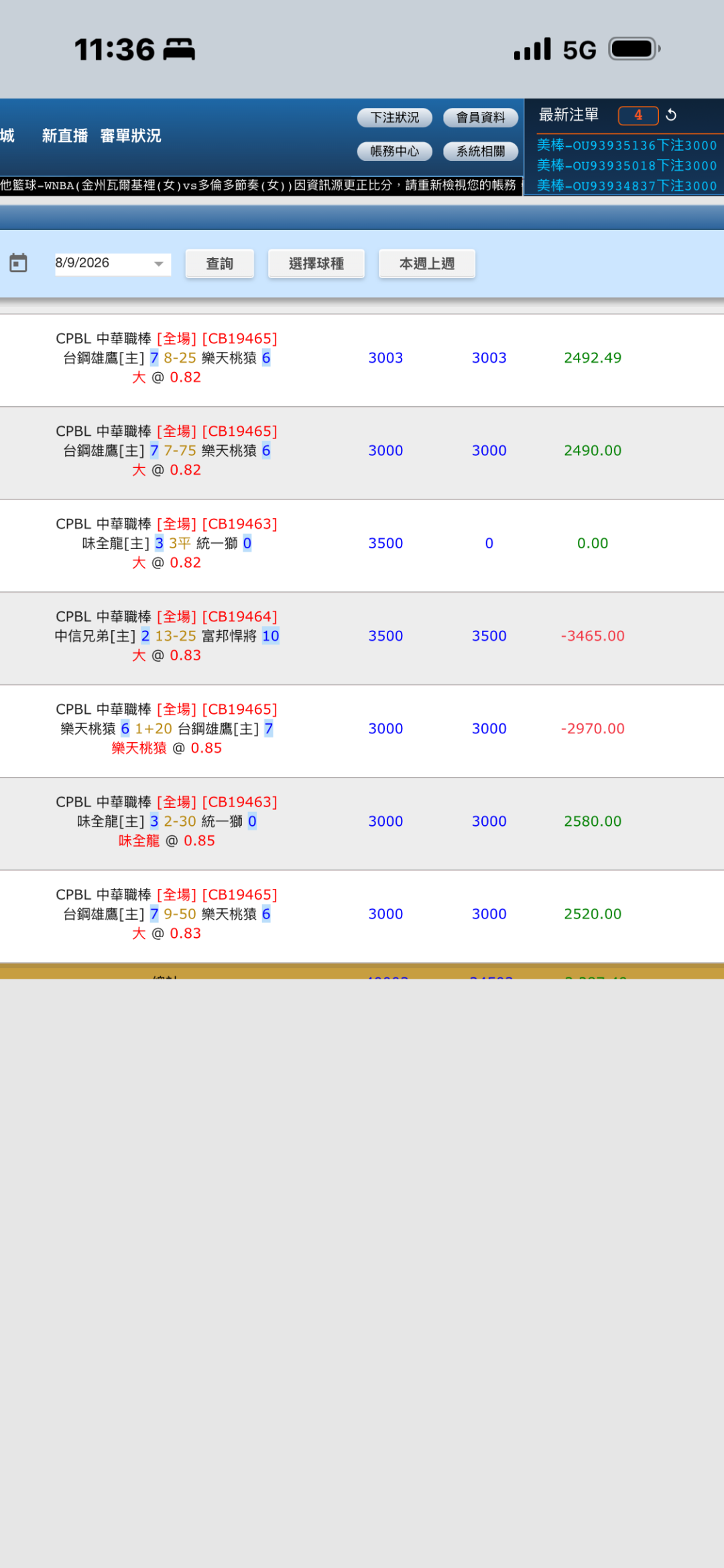Switch to 新直播 tab

tap(65, 136)
